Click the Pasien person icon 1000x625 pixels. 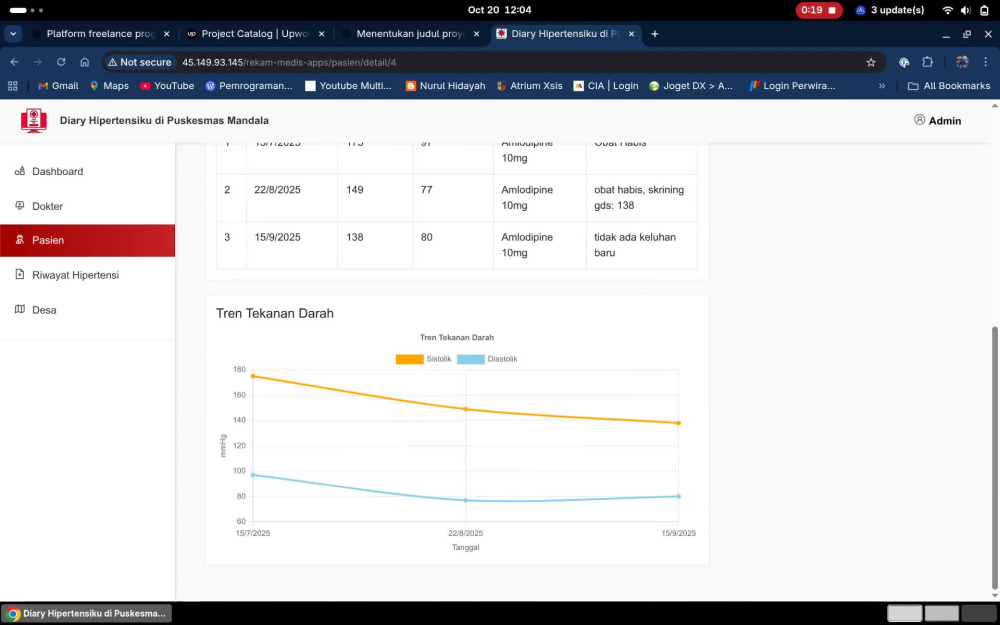coord(20,240)
